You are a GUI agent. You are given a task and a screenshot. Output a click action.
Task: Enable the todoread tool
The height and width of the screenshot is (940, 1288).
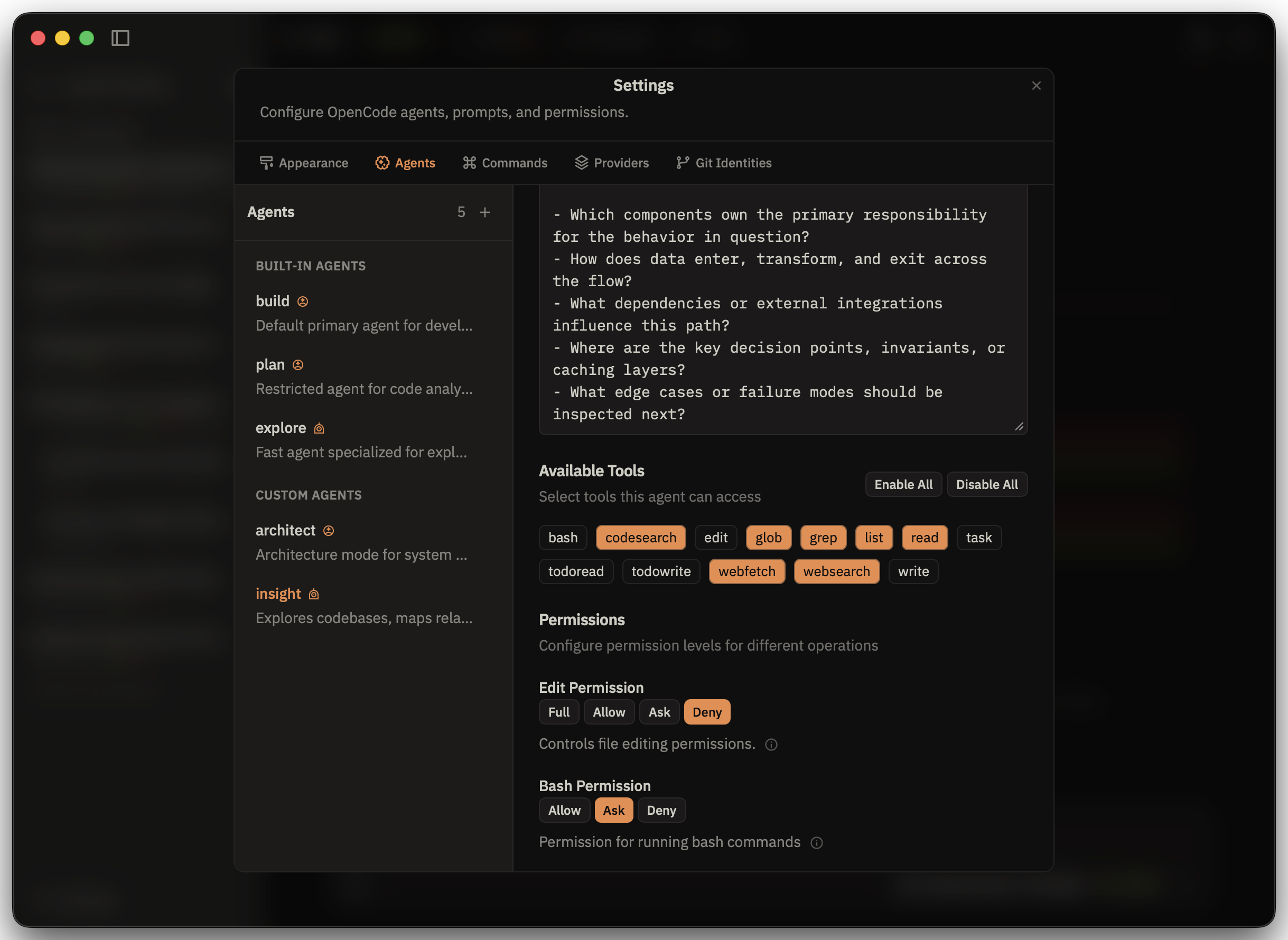[x=576, y=572]
